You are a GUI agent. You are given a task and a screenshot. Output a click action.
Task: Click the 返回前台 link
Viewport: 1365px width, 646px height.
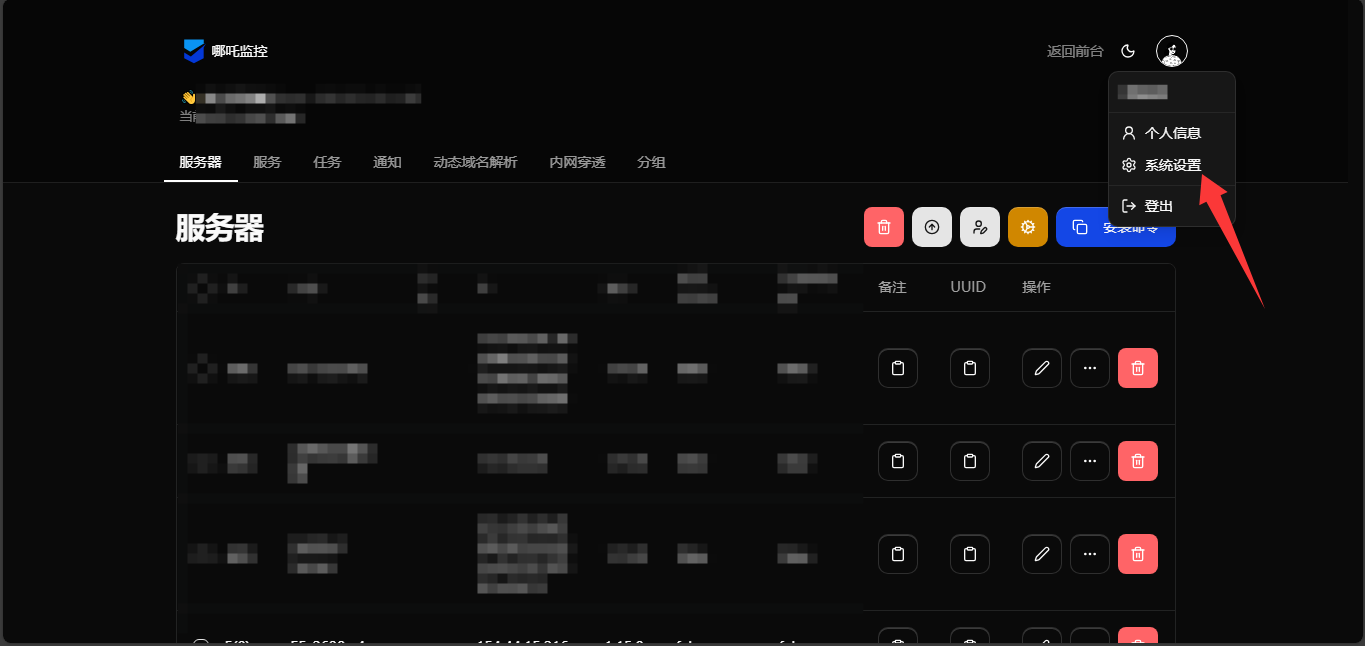(1074, 50)
